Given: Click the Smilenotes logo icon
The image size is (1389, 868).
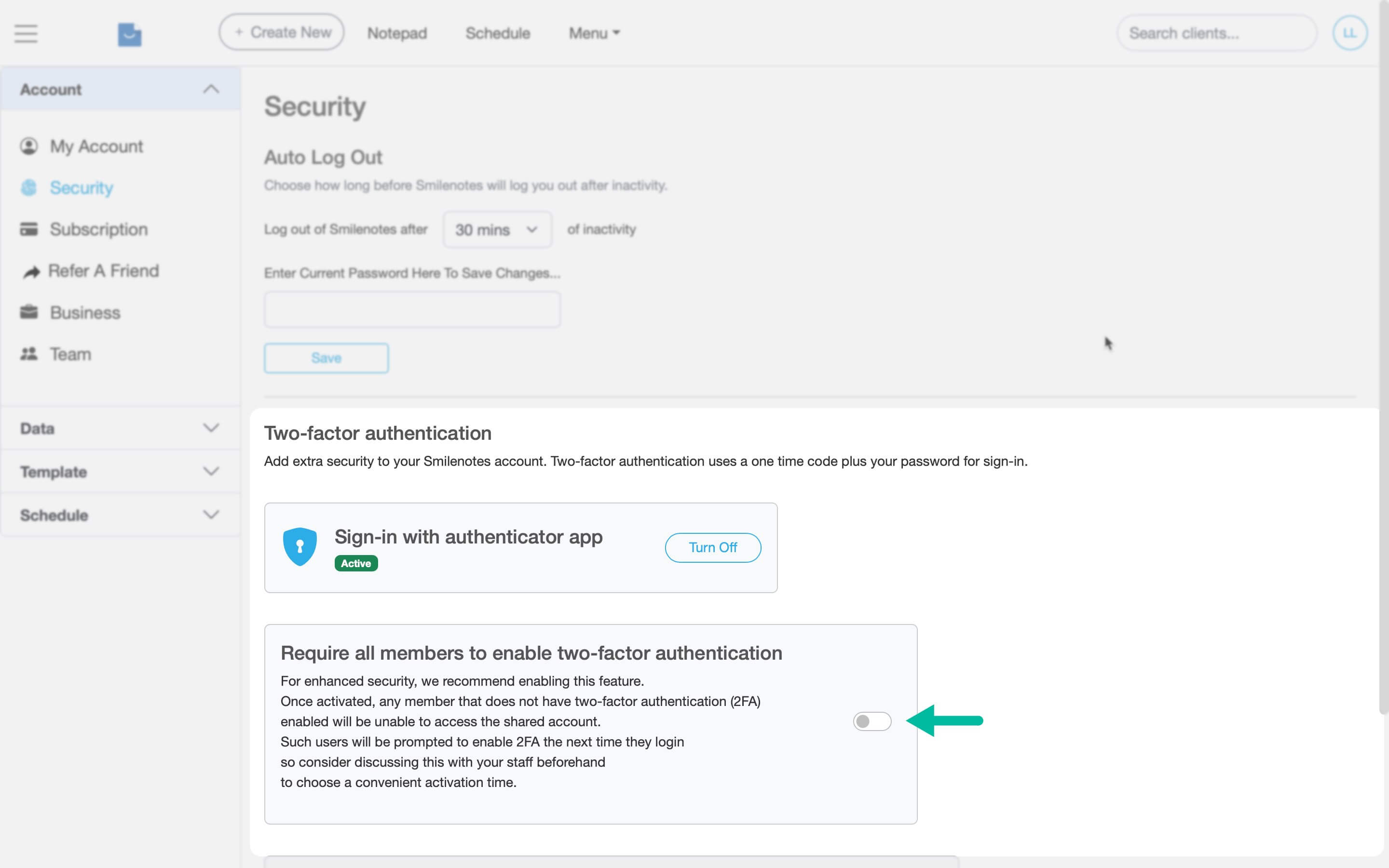Looking at the screenshot, I should click(130, 34).
